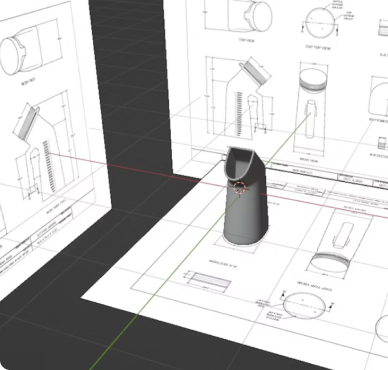This screenshot has height=370, width=388.
Task: Select the REAR VIEW drawing on back wall
Action: pos(311,110)
